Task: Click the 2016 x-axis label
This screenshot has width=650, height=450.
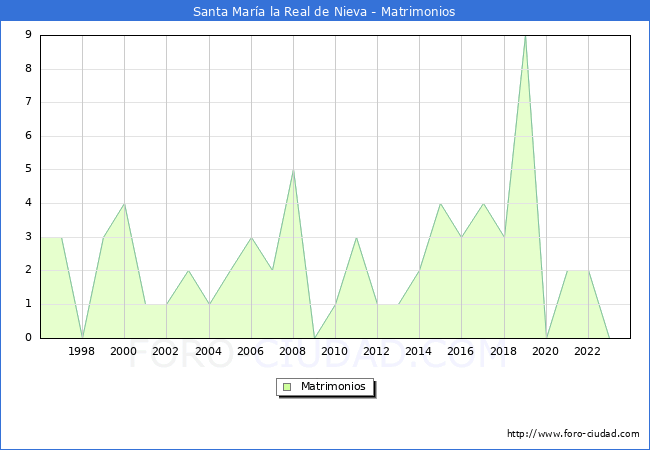Action: 461,351
